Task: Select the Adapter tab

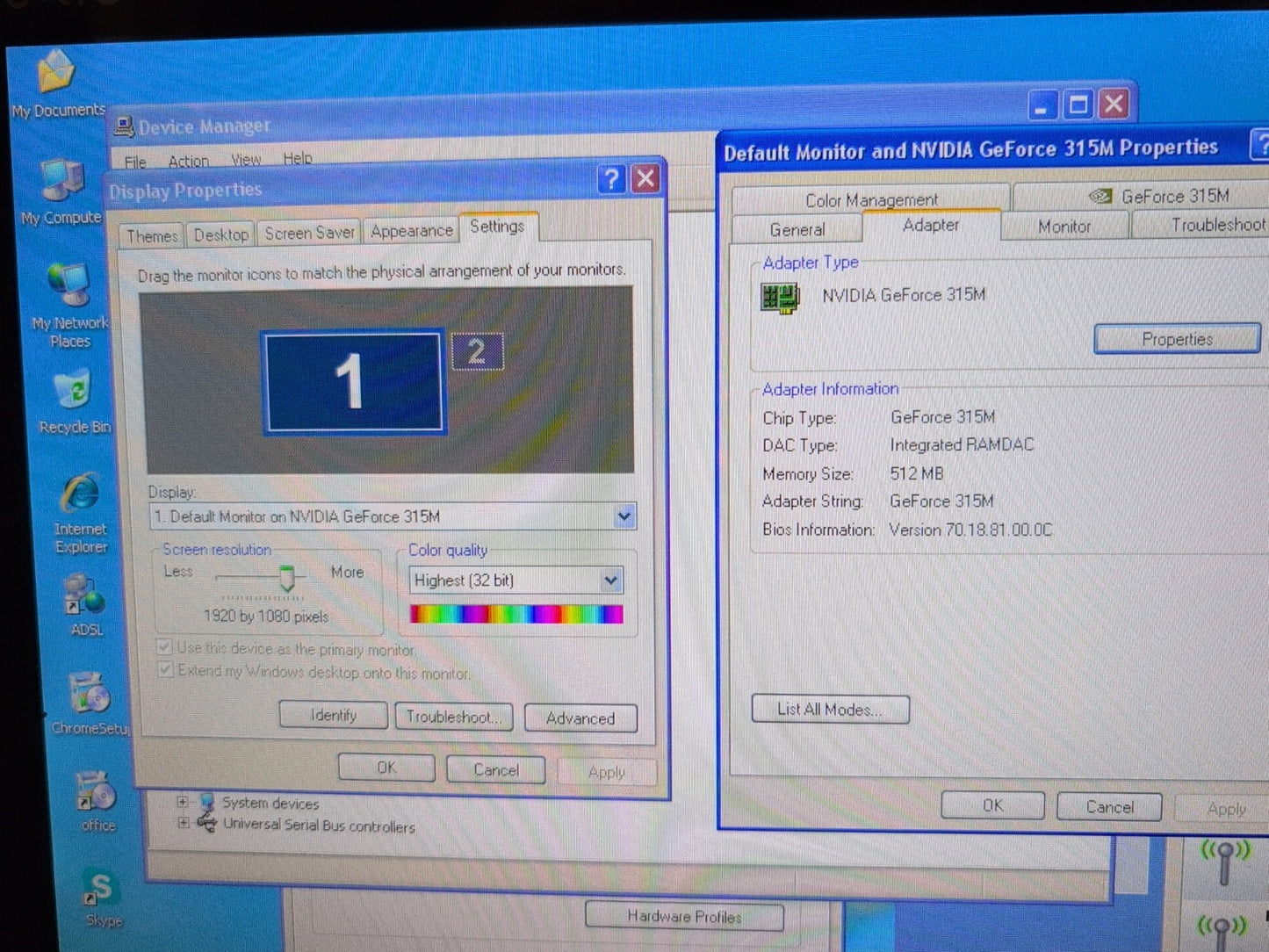Action: (931, 226)
